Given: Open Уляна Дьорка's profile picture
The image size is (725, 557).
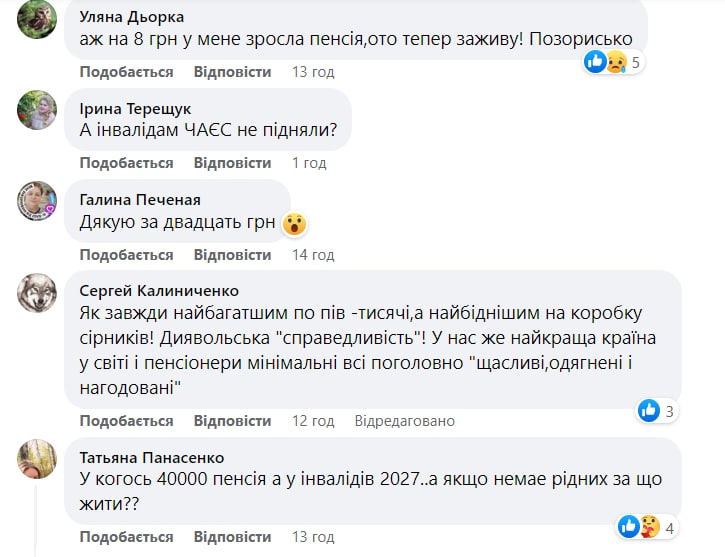Looking at the screenshot, I should click(x=37, y=18).
